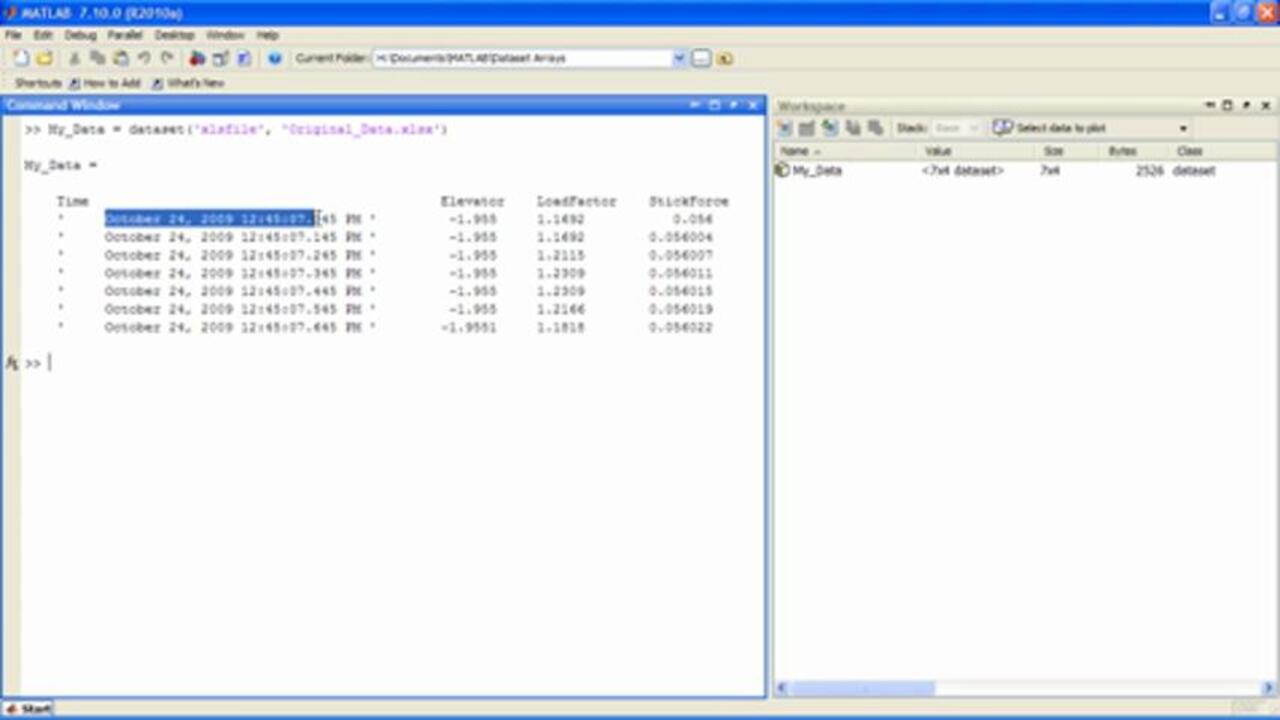Click the New variable icon in Workspace
Image resolution: width=1280 pixels, height=720 pixels.
click(x=786, y=128)
